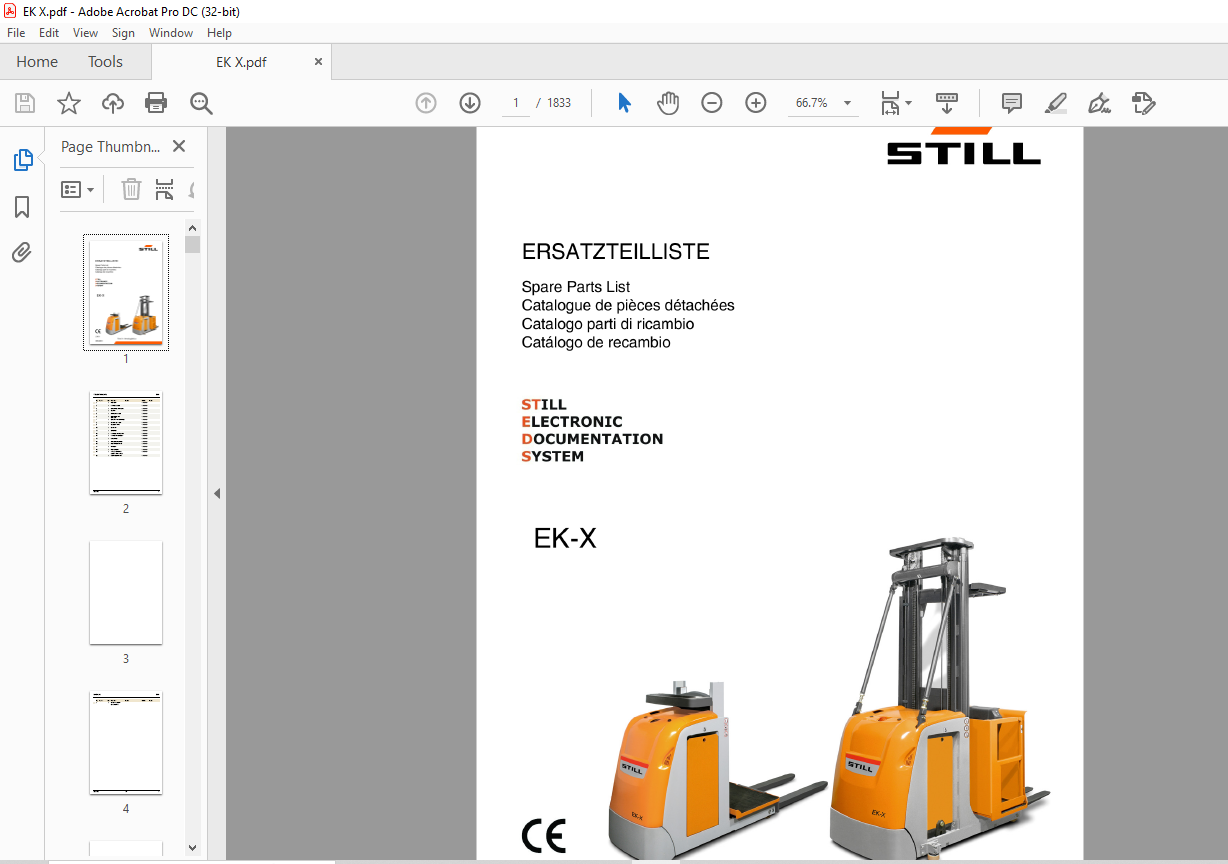1228x864 pixels.
Task: Open Page Thumbnails sidebar icon
Action: pyautogui.click(x=22, y=160)
